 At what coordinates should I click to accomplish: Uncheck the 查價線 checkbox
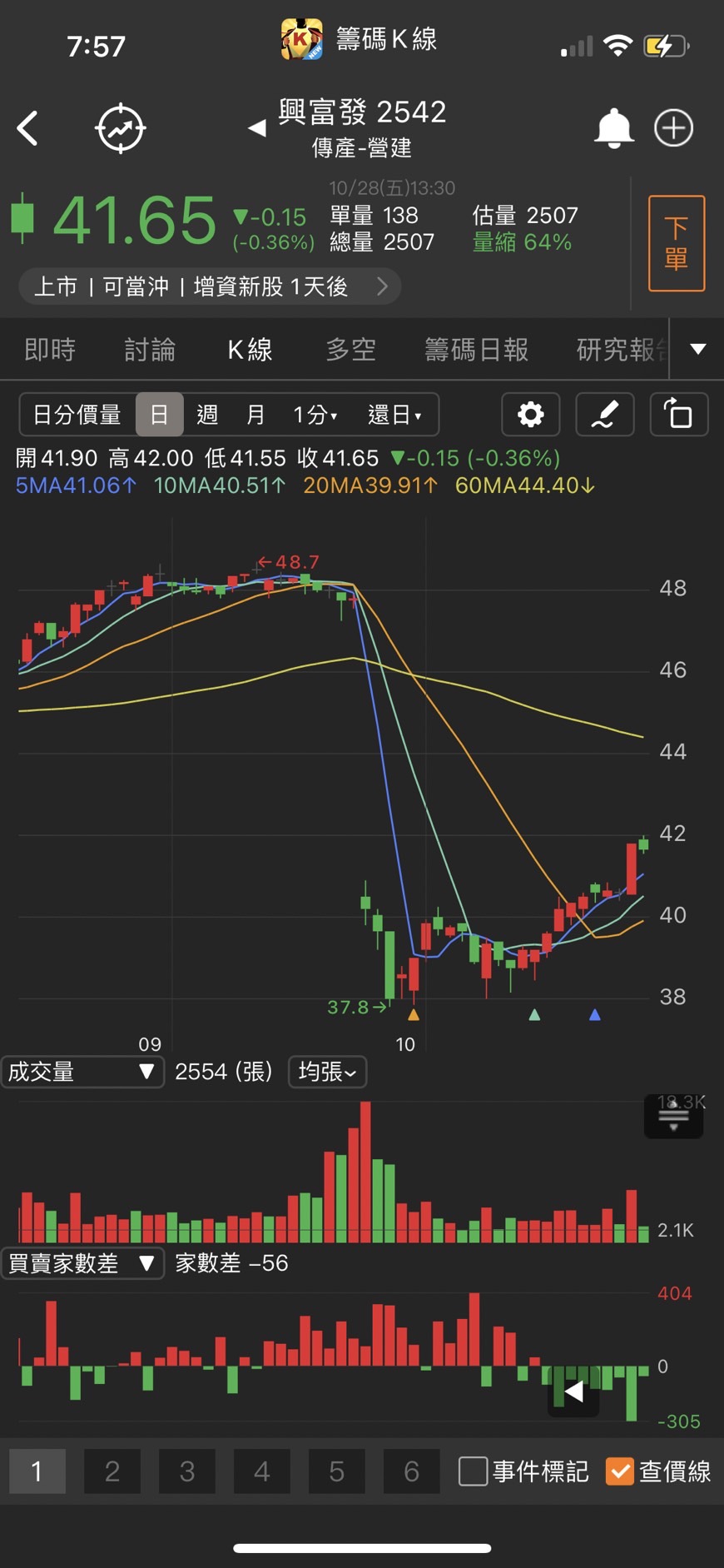(620, 1471)
